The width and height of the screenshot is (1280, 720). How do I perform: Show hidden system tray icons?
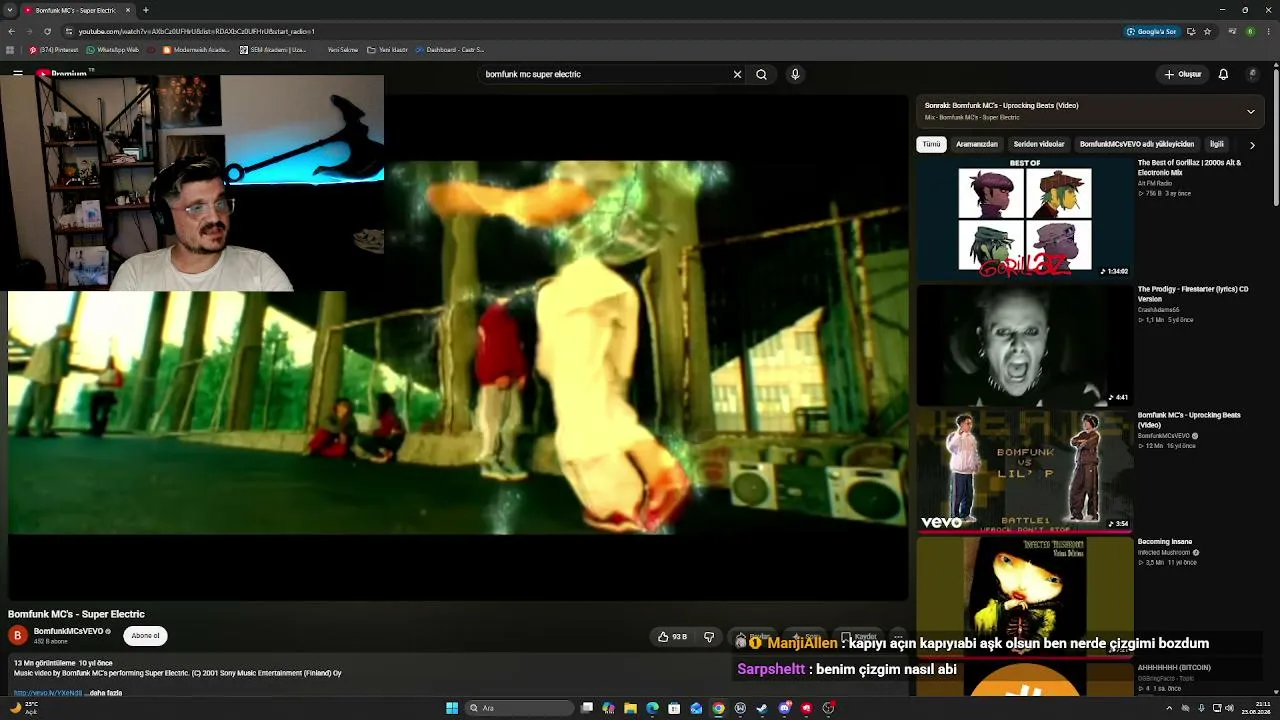tap(1169, 708)
